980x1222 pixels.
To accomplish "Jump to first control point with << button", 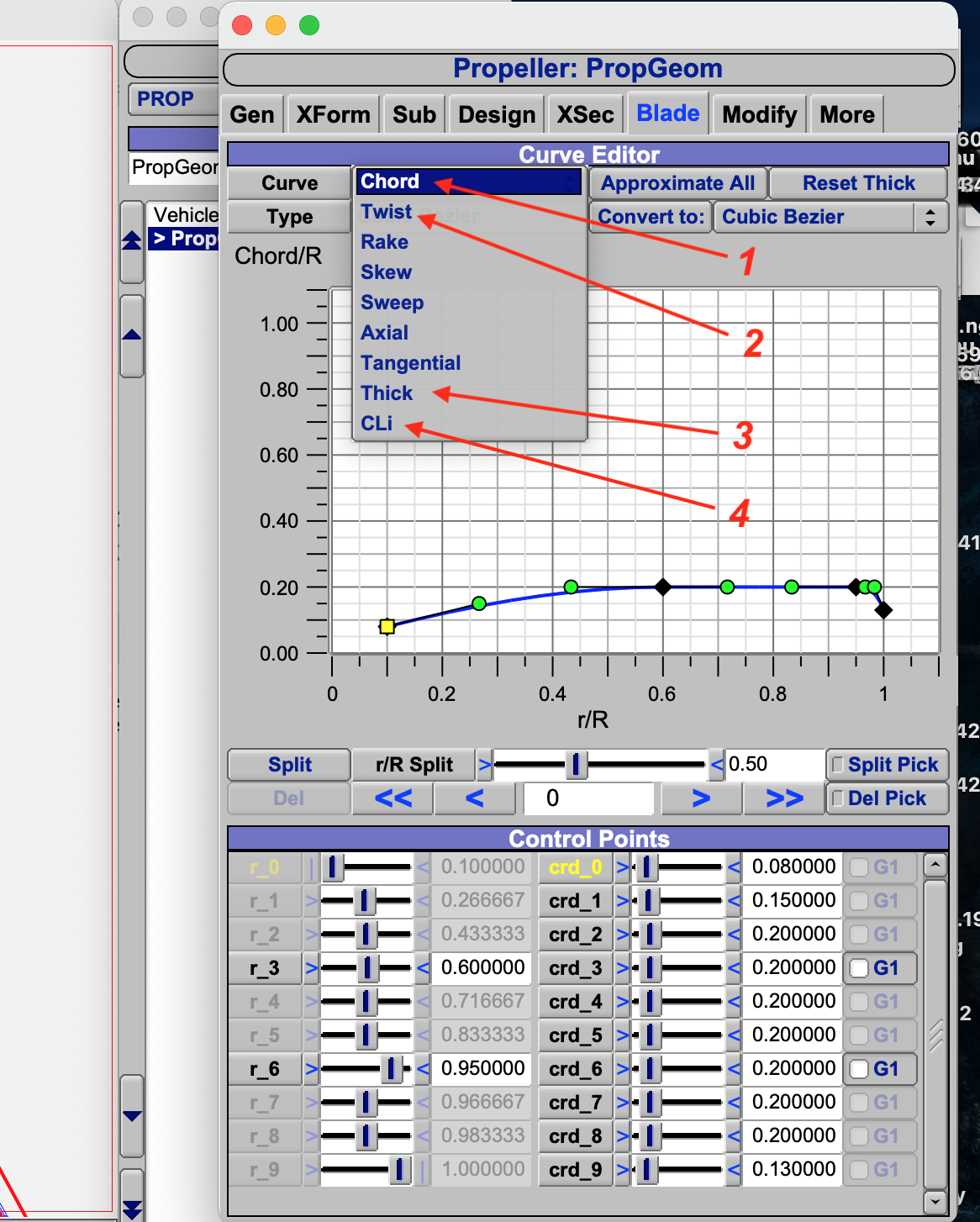I will tap(393, 798).
